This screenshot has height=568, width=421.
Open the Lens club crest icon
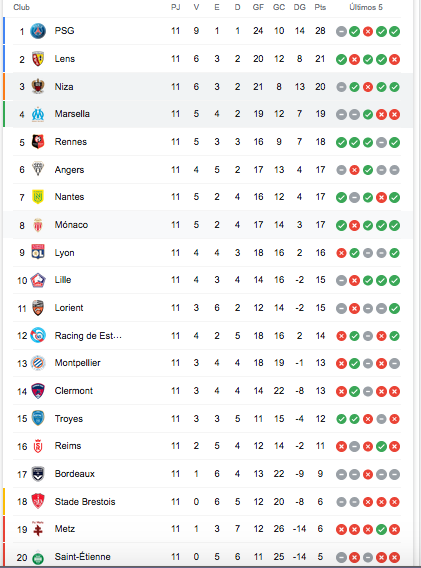click(38, 59)
